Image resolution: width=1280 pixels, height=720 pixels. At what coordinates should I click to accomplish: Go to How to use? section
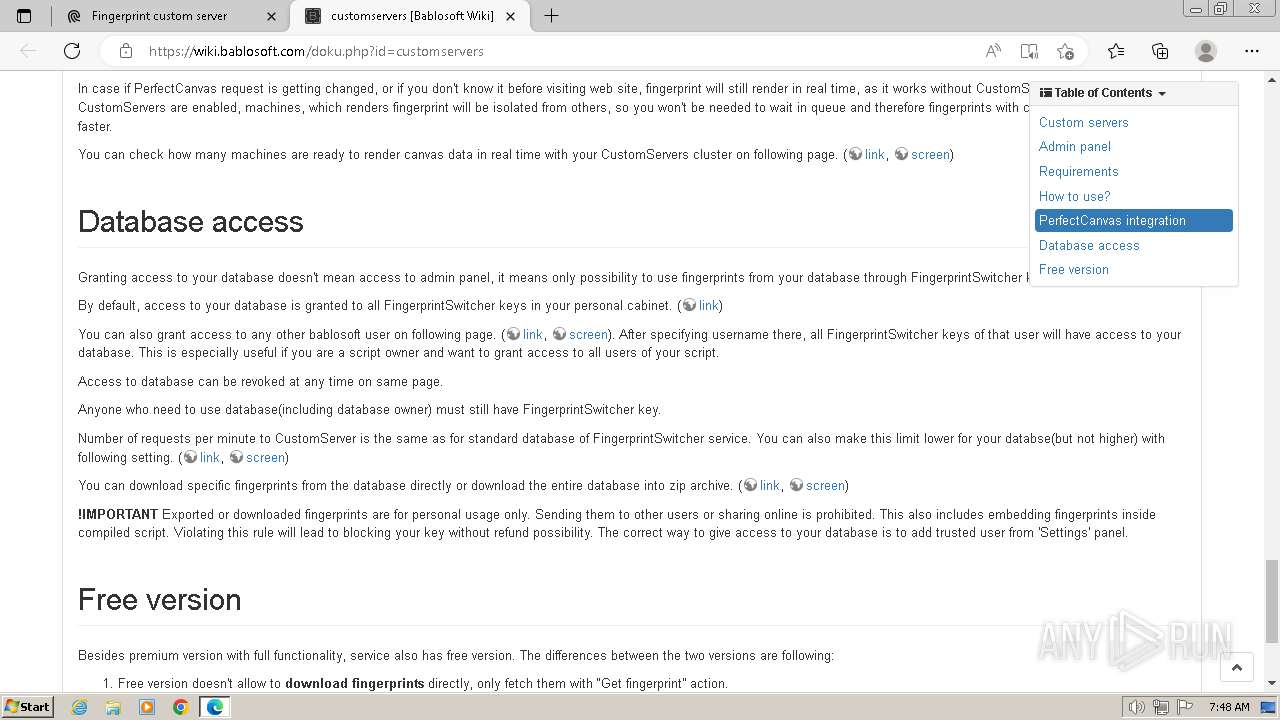(x=1074, y=196)
